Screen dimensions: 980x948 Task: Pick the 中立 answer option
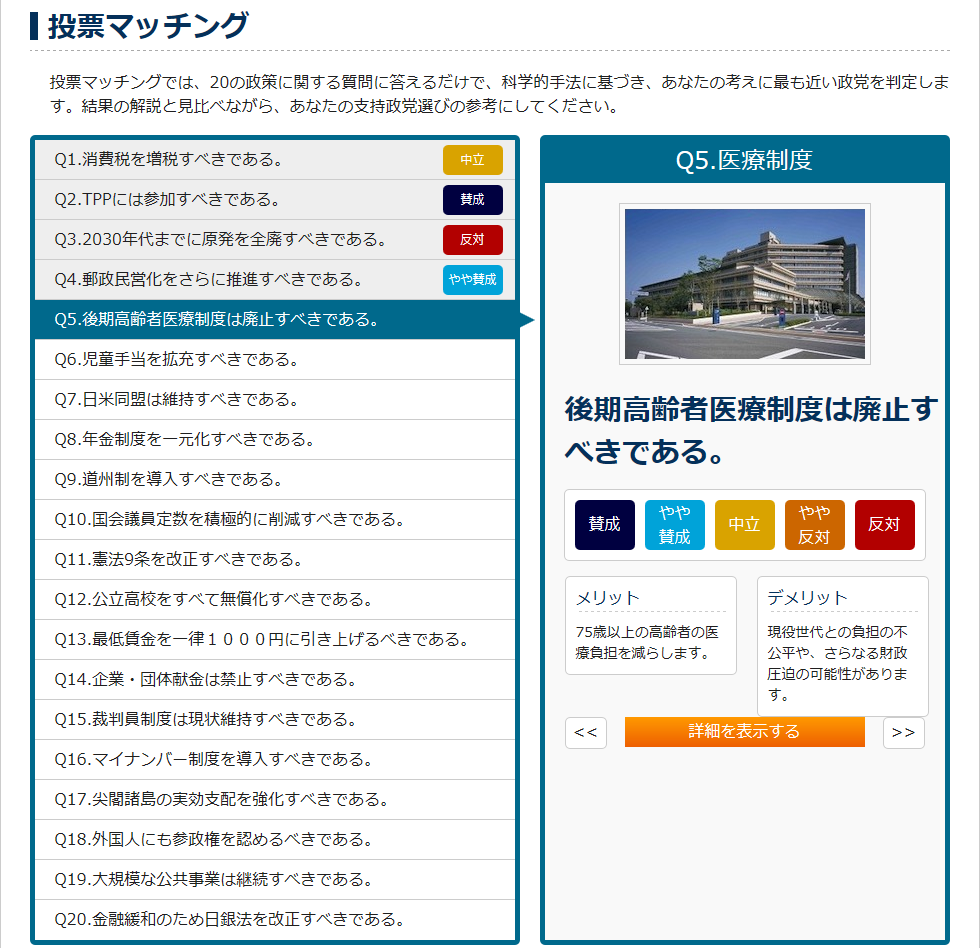(x=745, y=525)
